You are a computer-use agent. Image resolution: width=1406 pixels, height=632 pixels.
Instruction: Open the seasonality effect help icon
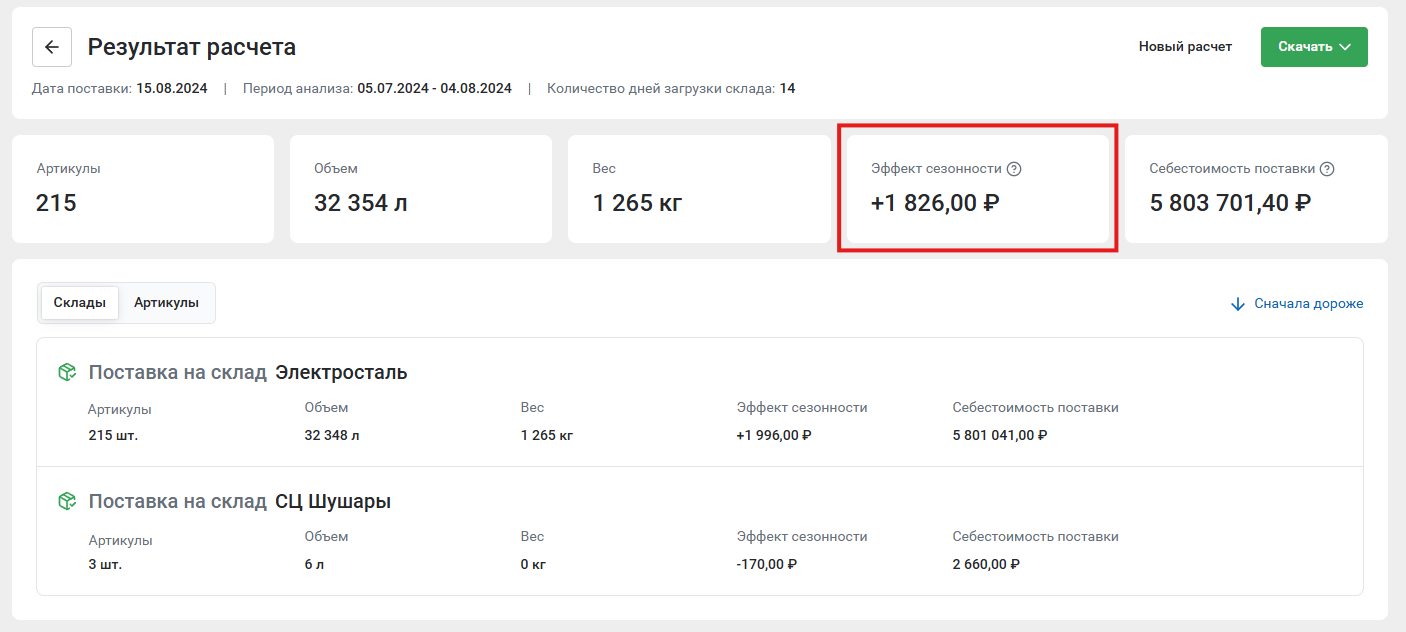click(x=1014, y=169)
